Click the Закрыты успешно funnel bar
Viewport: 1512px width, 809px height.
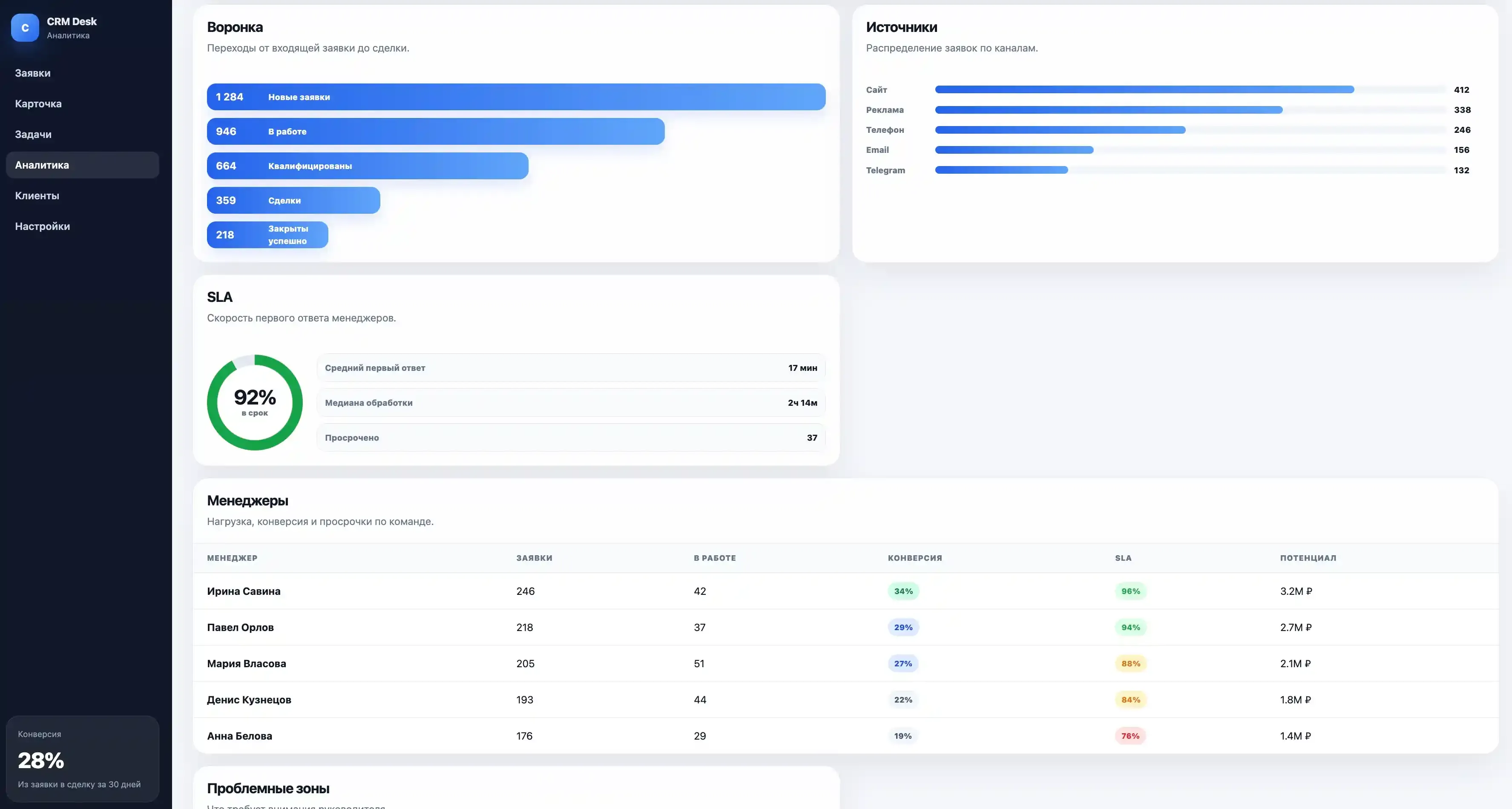coord(267,235)
